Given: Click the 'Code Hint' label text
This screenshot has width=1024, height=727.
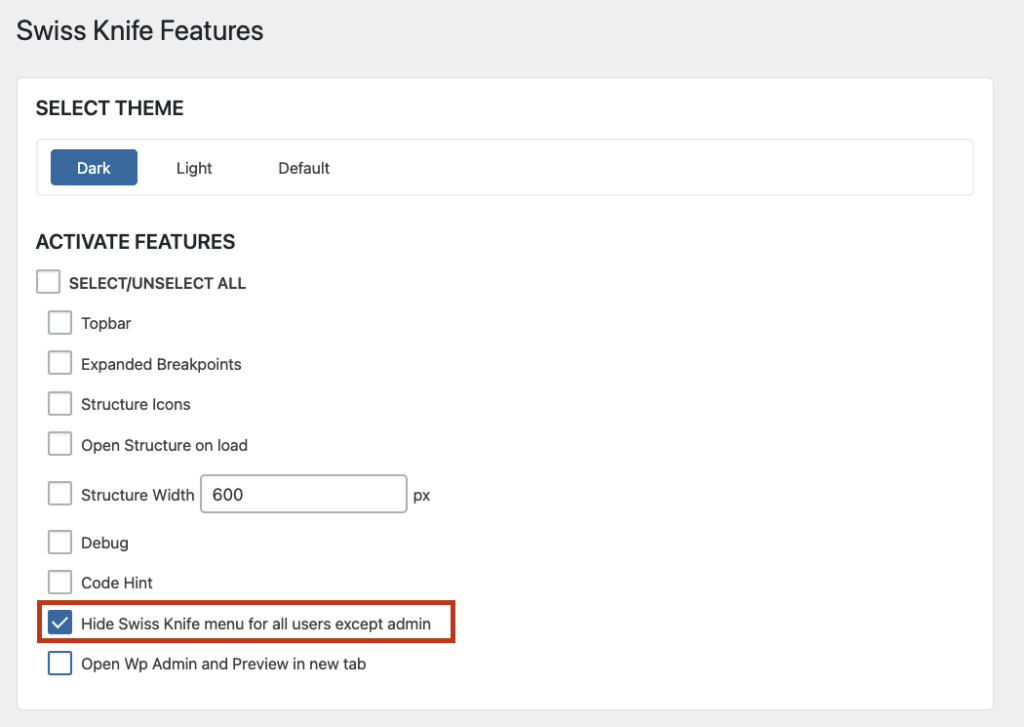Looking at the screenshot, I should click(x=117, y=583).
